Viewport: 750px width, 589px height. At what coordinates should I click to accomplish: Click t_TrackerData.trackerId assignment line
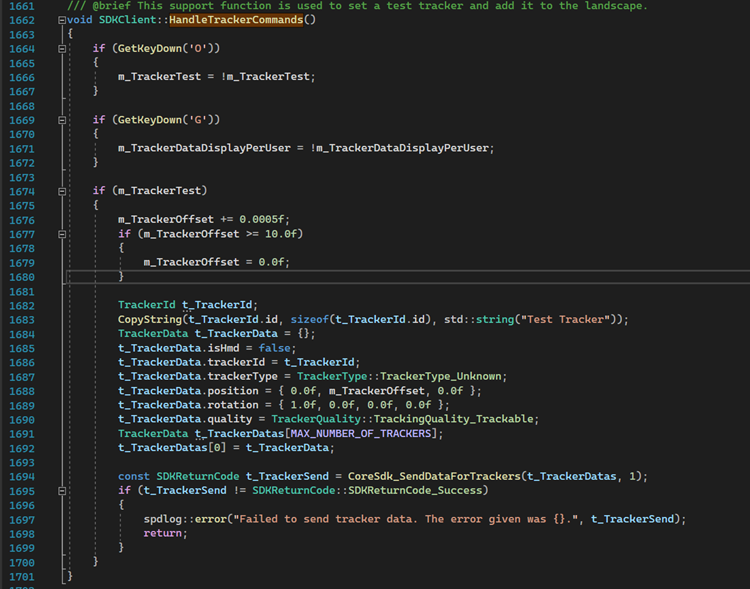pyautogui.click(x=239, y=362)
